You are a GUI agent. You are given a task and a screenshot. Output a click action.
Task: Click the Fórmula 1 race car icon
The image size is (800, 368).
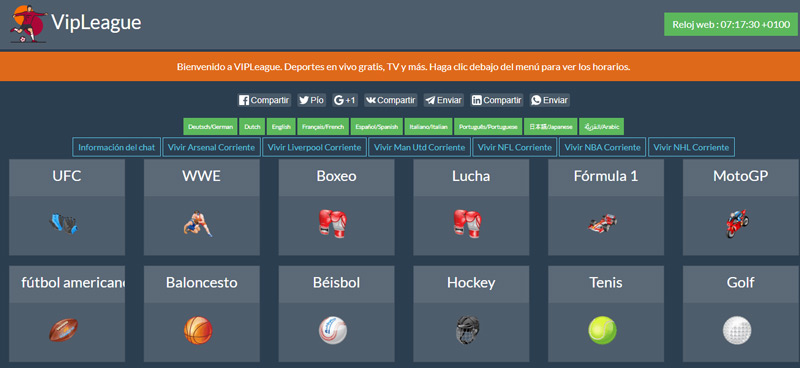click(603, 224)
